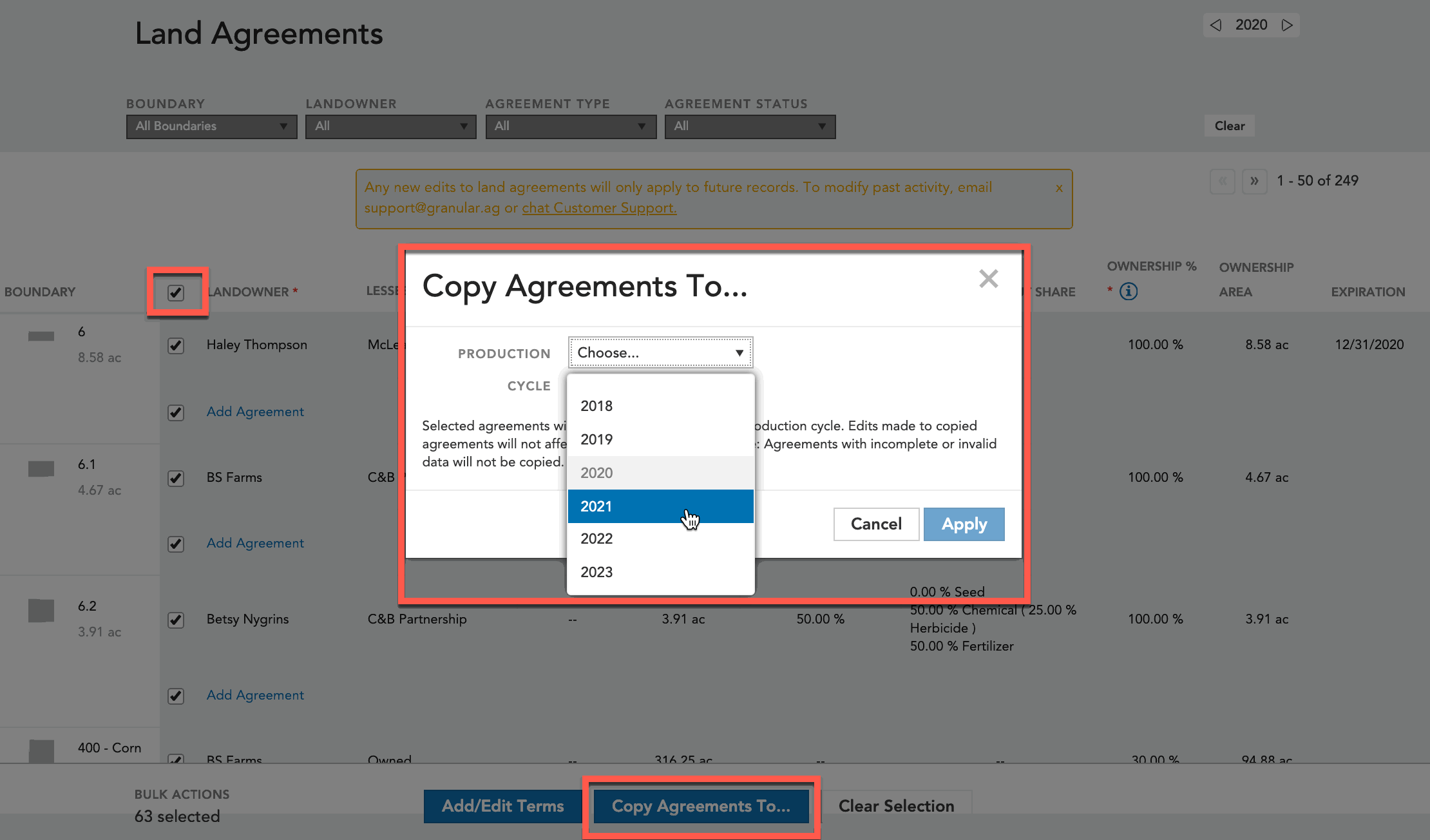Expand the Agreement Type filter dropdown

(x=565, y=126)
